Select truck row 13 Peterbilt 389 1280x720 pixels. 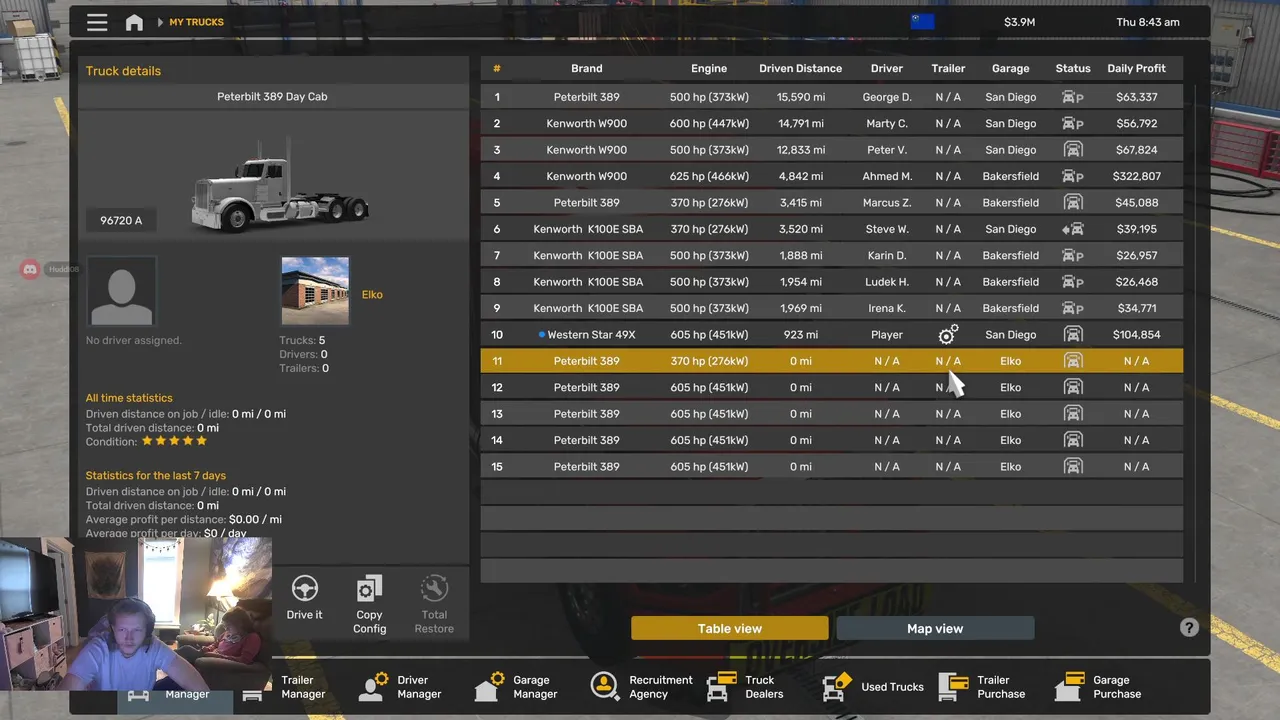coord(832,413)
